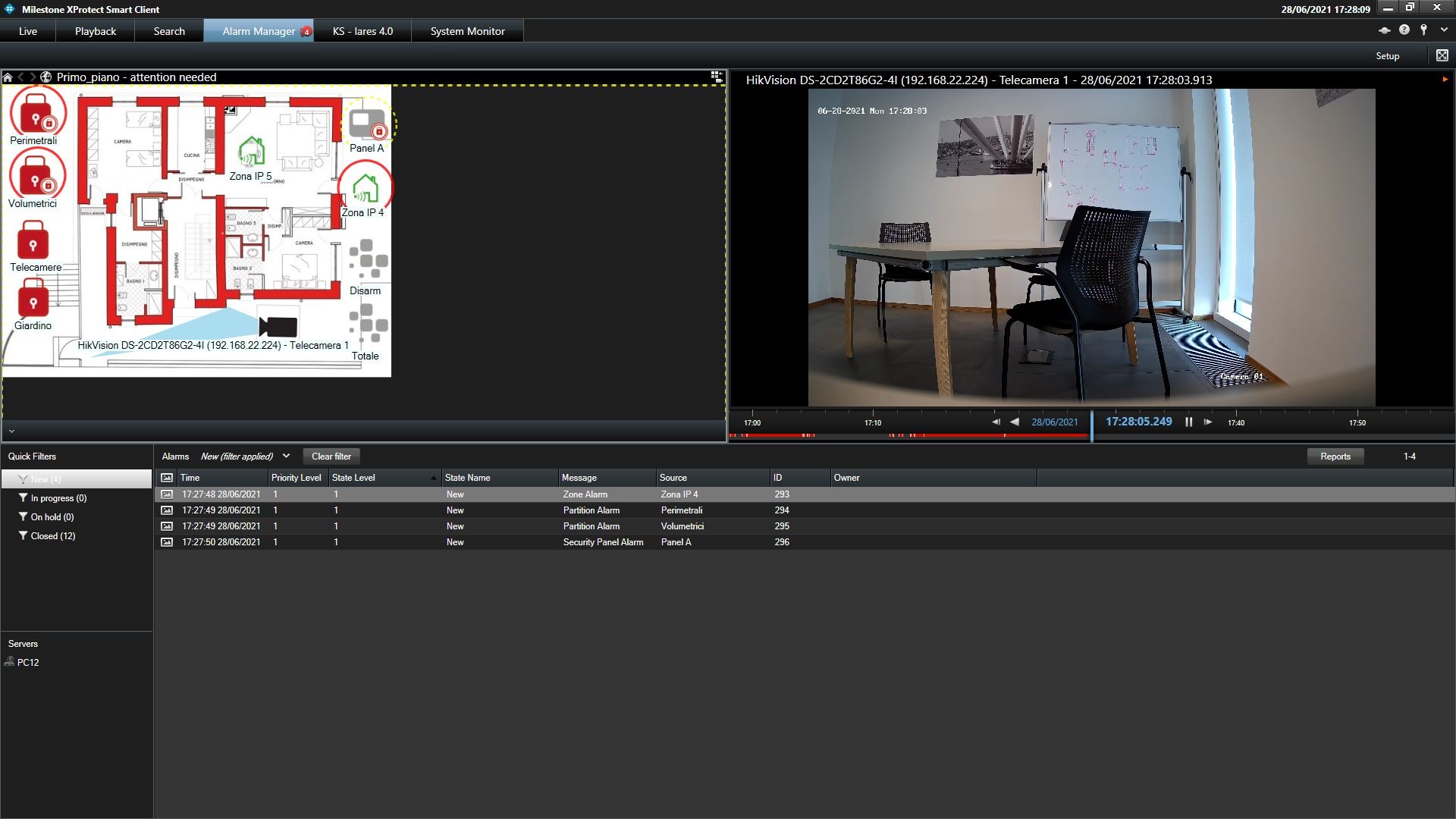Select the Panel A Security Panel Alarm row
This screenshot has width=1456, height=819.
point(805,542)
